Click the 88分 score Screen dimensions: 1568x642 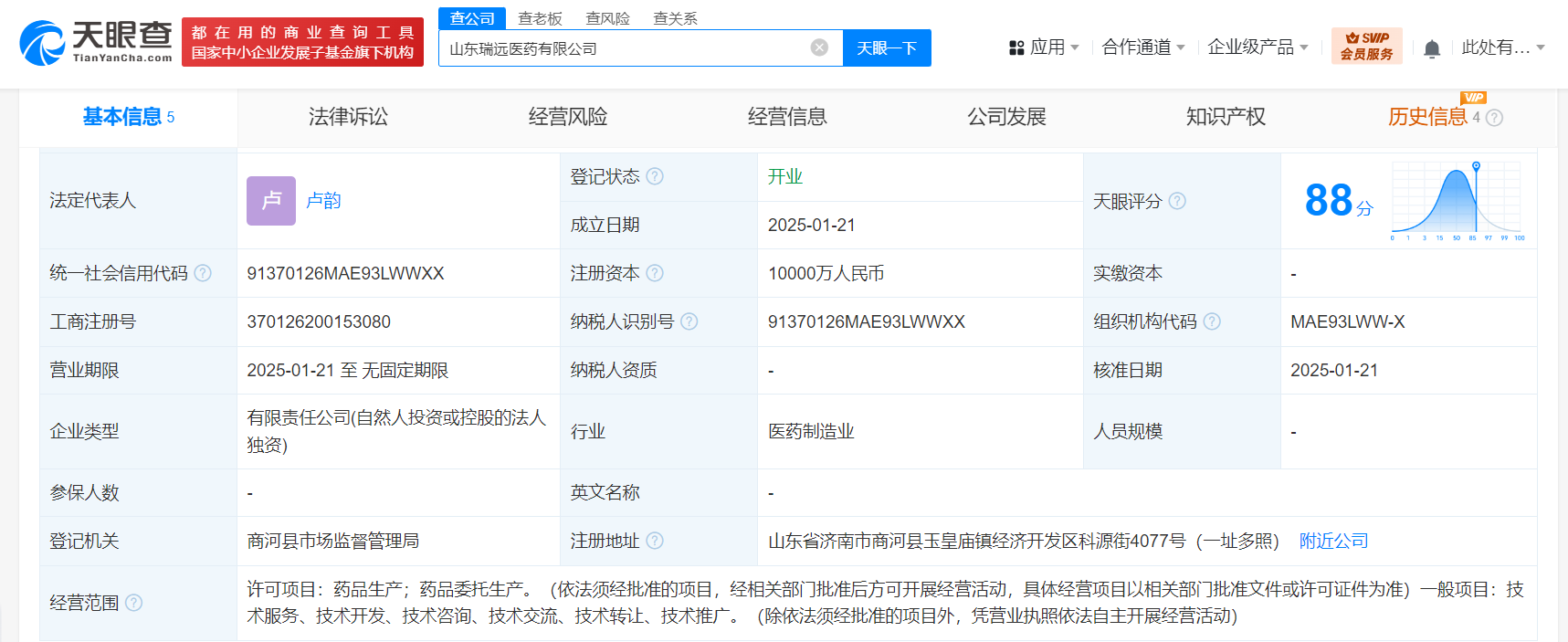[x=1338, y=201]
